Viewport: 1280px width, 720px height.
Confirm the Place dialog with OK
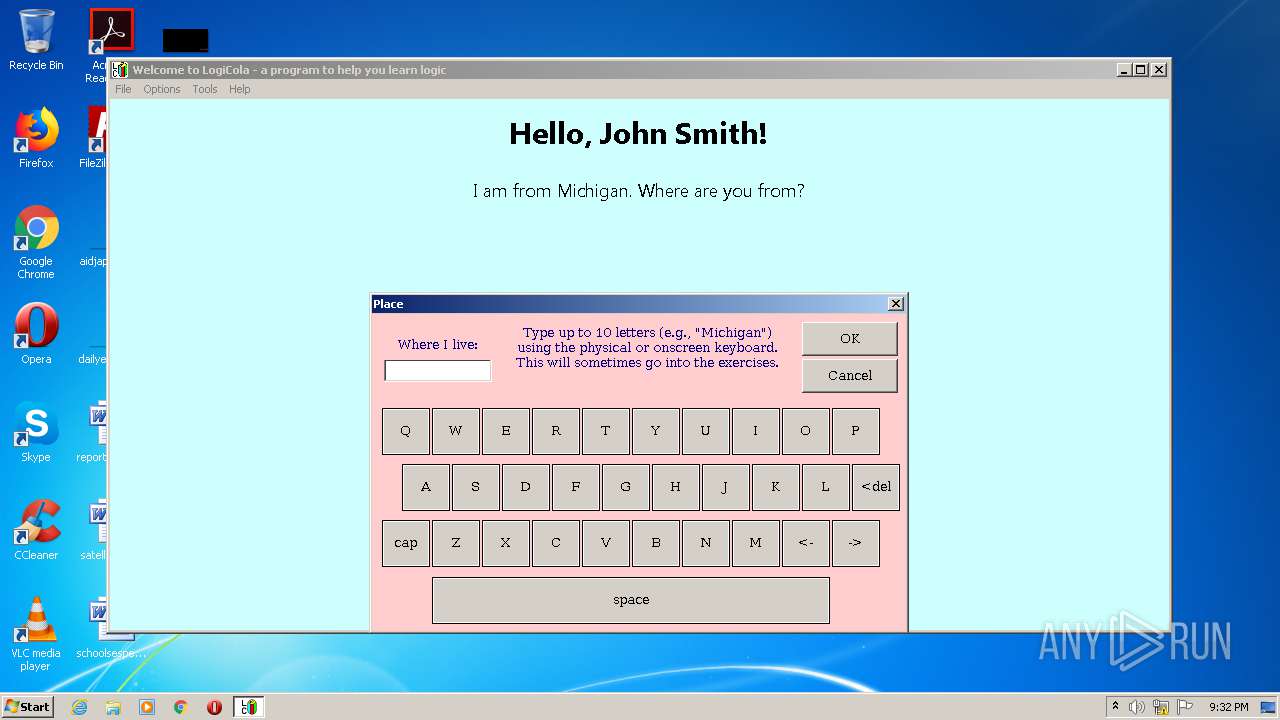pos(850,338)
